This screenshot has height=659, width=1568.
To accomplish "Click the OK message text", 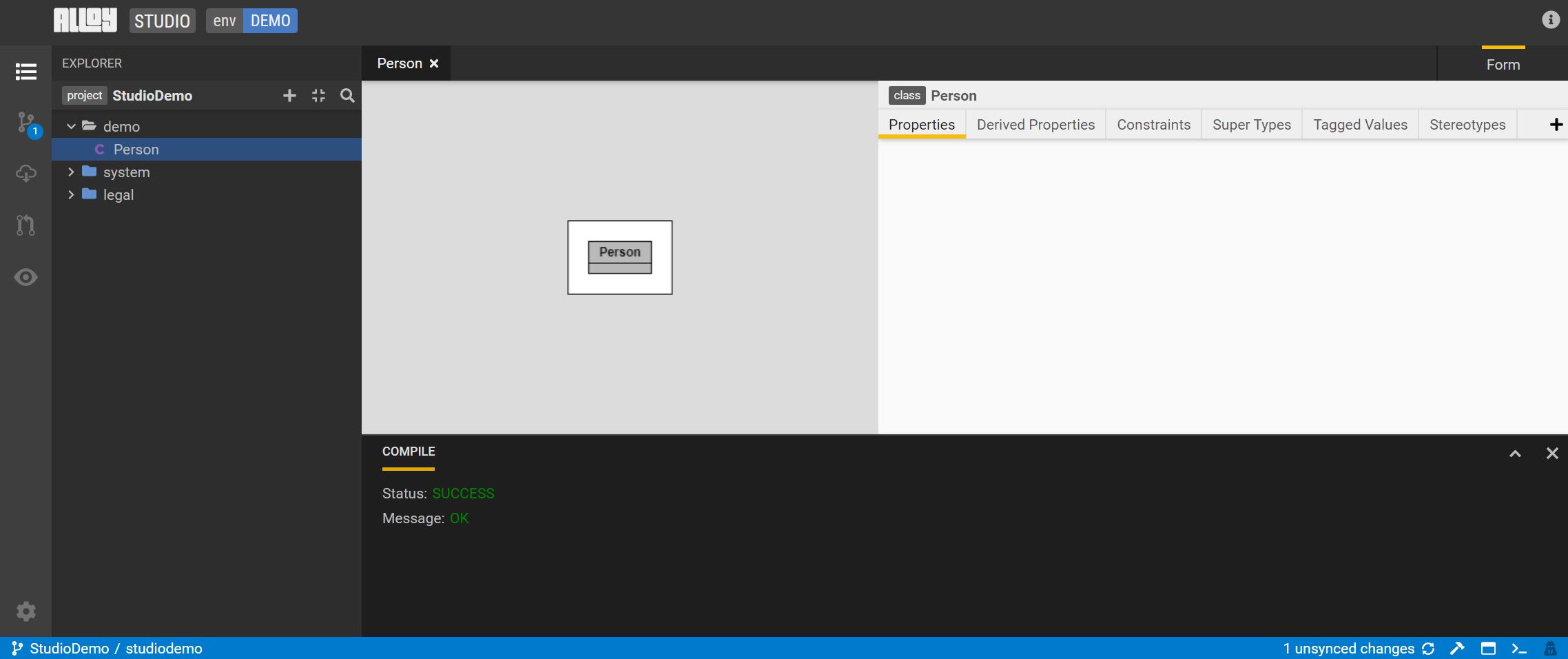I will pyautogui.click(x=459, y=518).
